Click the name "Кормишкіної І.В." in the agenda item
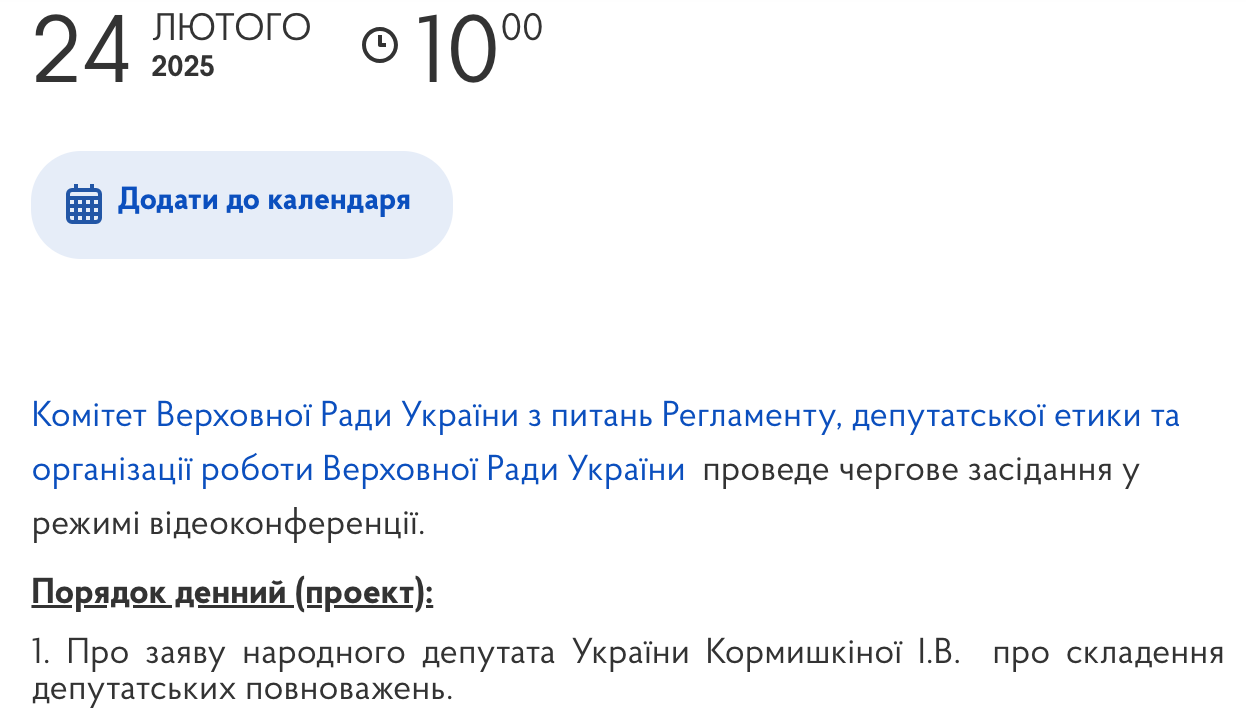This screenshot has height=728, width=1246. click(x=833, y=653)
